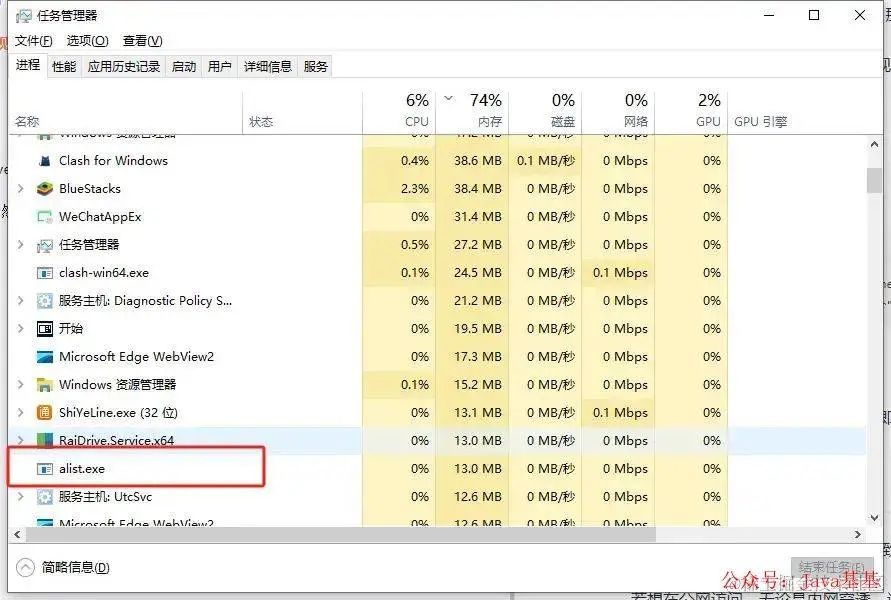The image size is (891, 600).
Task: Click the horizontal scrollbar thumb
Action: [341, 535]
